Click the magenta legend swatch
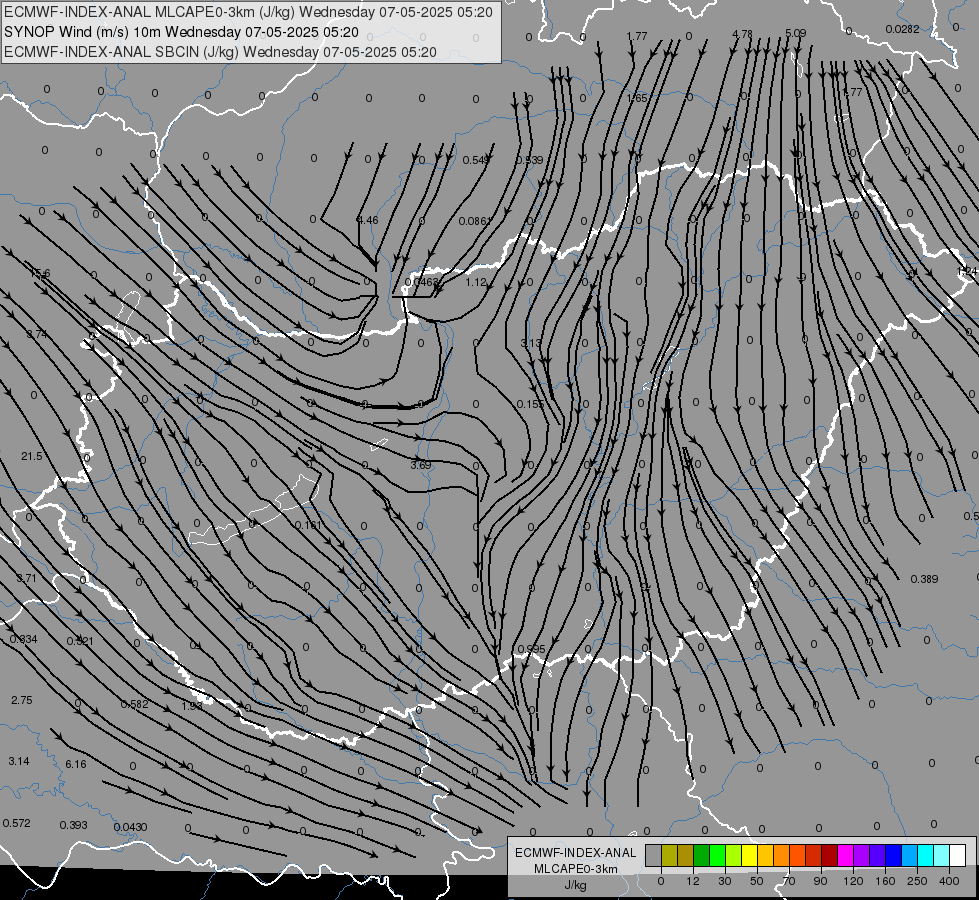The image size is (979, 900). [845, 855]
